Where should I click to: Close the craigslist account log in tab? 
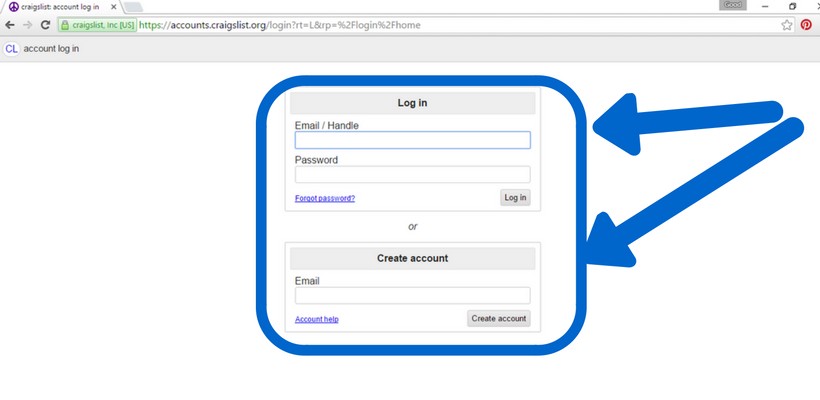[113, 7]
